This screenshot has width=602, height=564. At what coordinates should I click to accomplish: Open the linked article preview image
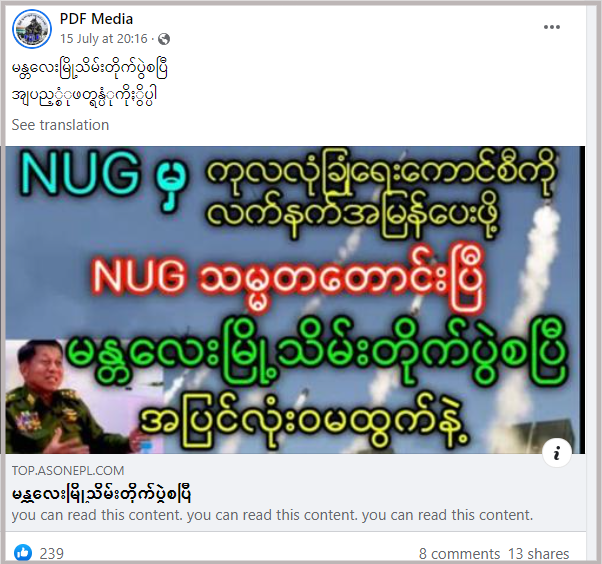295,300
